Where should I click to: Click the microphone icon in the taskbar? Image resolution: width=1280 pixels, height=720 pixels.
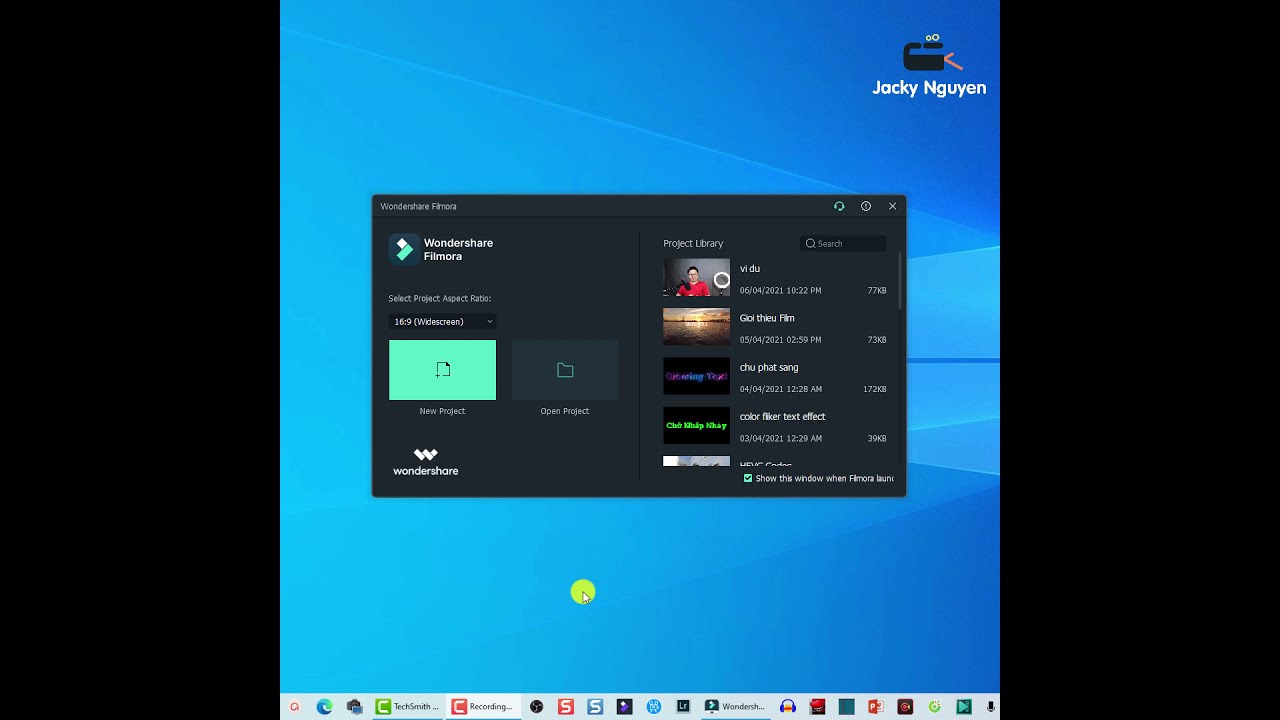(991, 706)
